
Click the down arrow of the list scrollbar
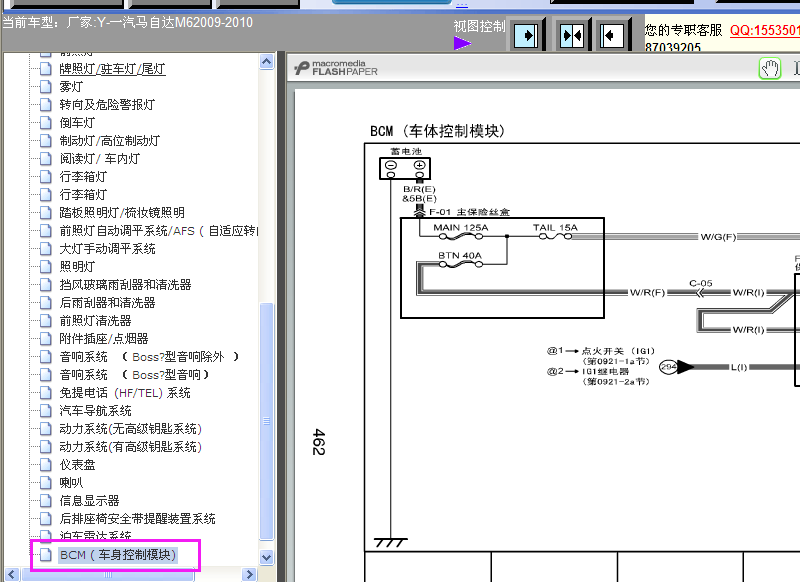click(x=265, y=556)
